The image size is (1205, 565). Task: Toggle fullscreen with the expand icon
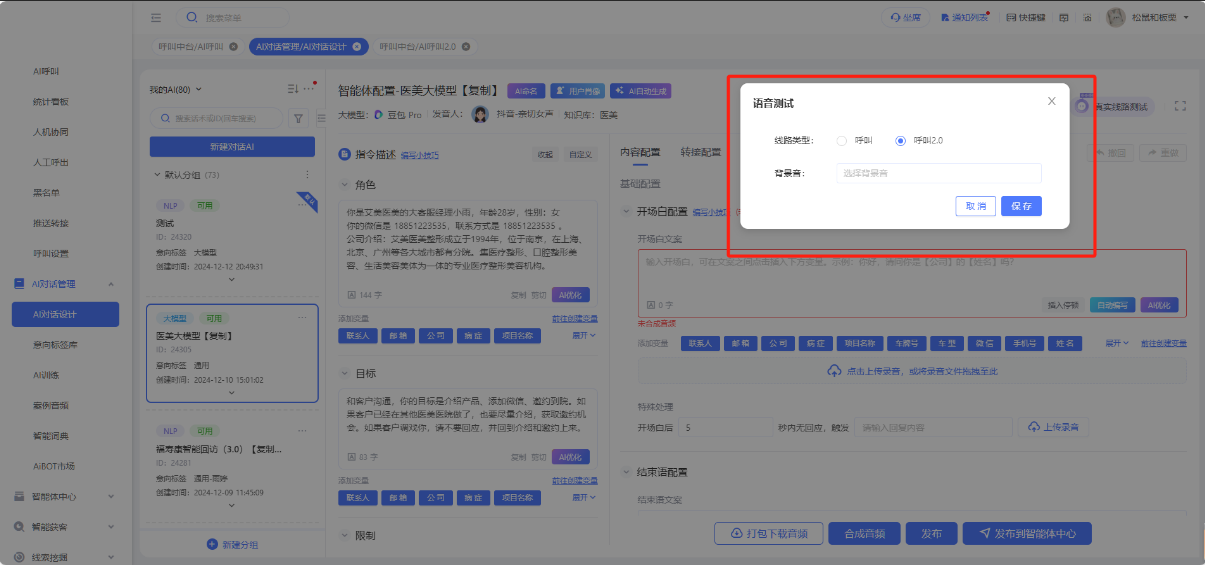1180,106
